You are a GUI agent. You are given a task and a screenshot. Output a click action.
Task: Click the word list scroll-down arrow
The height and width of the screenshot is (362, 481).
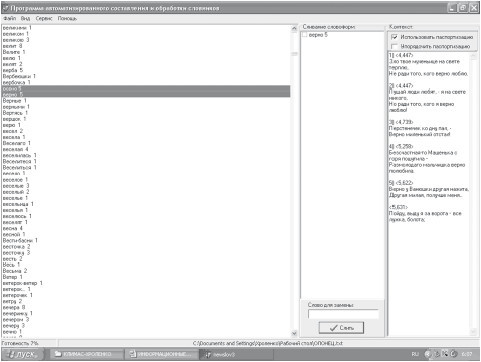(294, 333)
